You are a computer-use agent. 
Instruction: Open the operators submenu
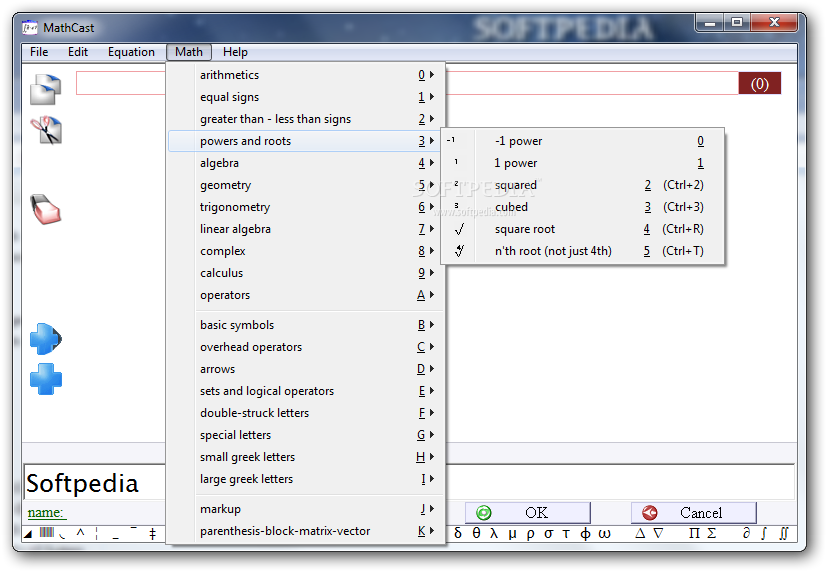coord(306,295)
